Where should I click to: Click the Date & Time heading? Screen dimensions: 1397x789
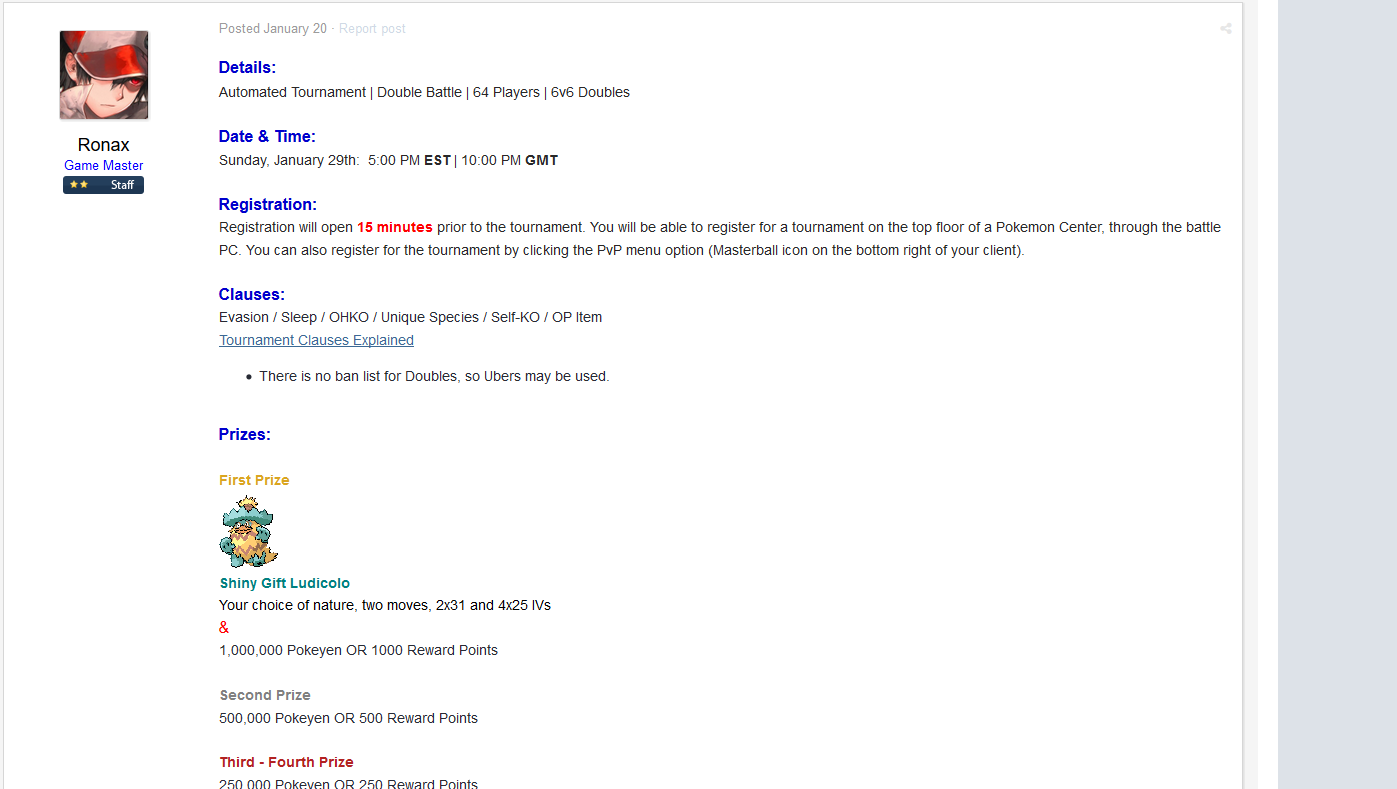point(267,137)
